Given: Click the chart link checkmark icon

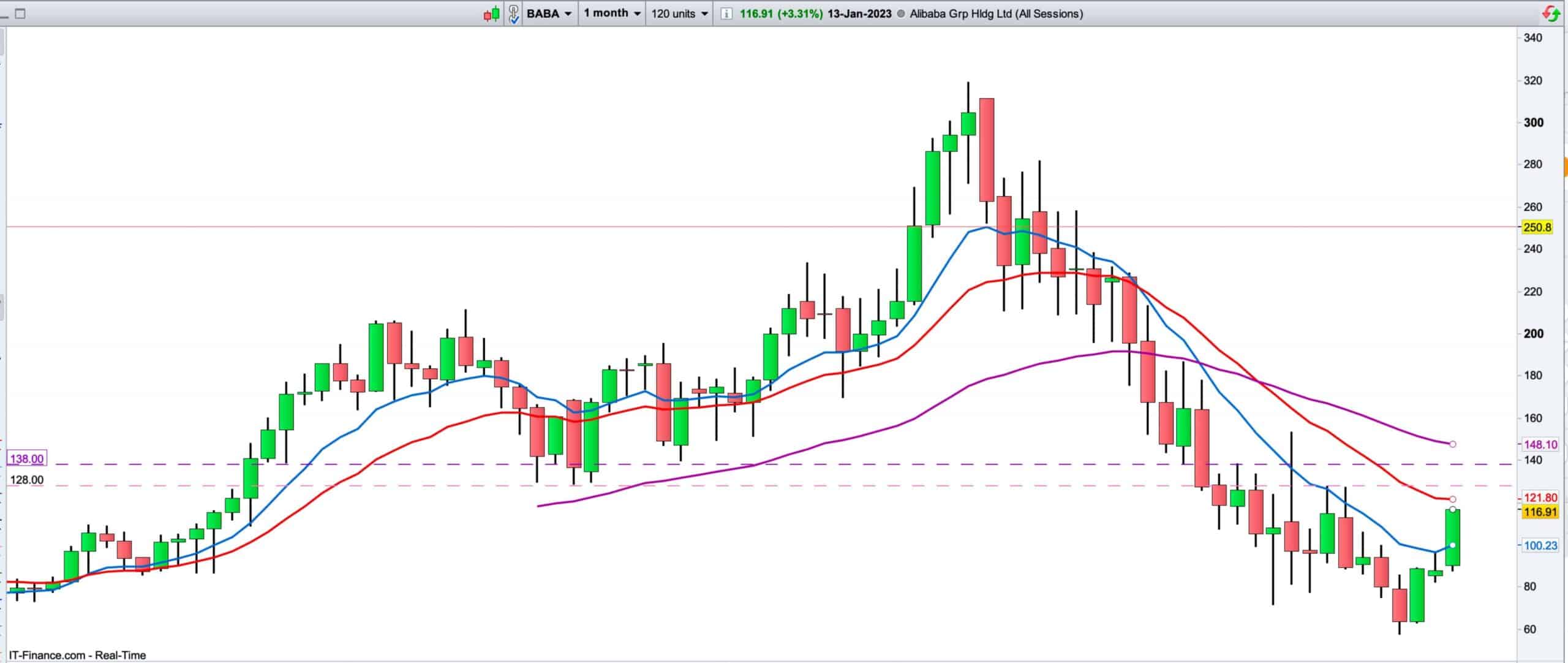Looking at the screenshot, I should click(514, 13).
